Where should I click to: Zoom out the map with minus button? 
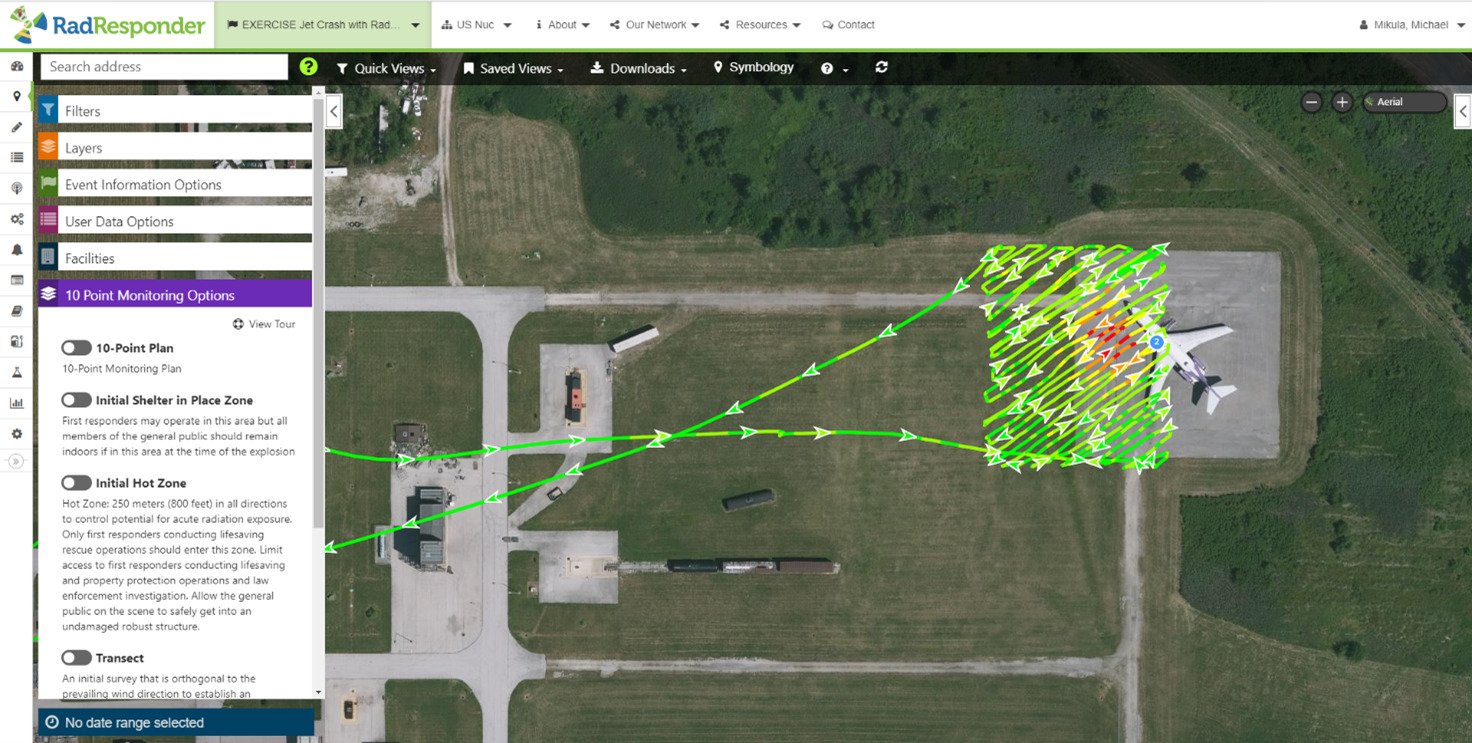coord(1312,102)
